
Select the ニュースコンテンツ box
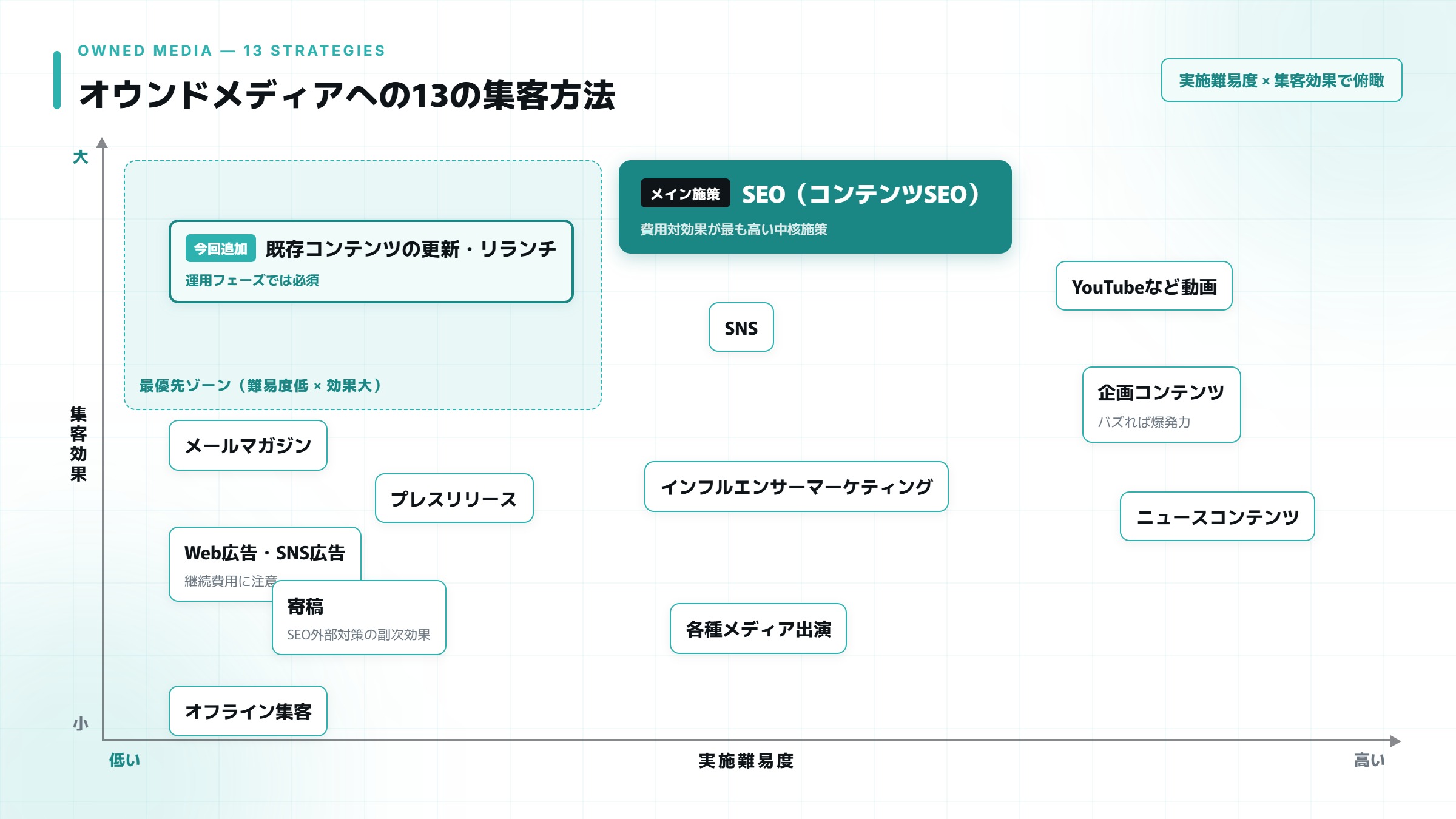[x=1217, y=516]
